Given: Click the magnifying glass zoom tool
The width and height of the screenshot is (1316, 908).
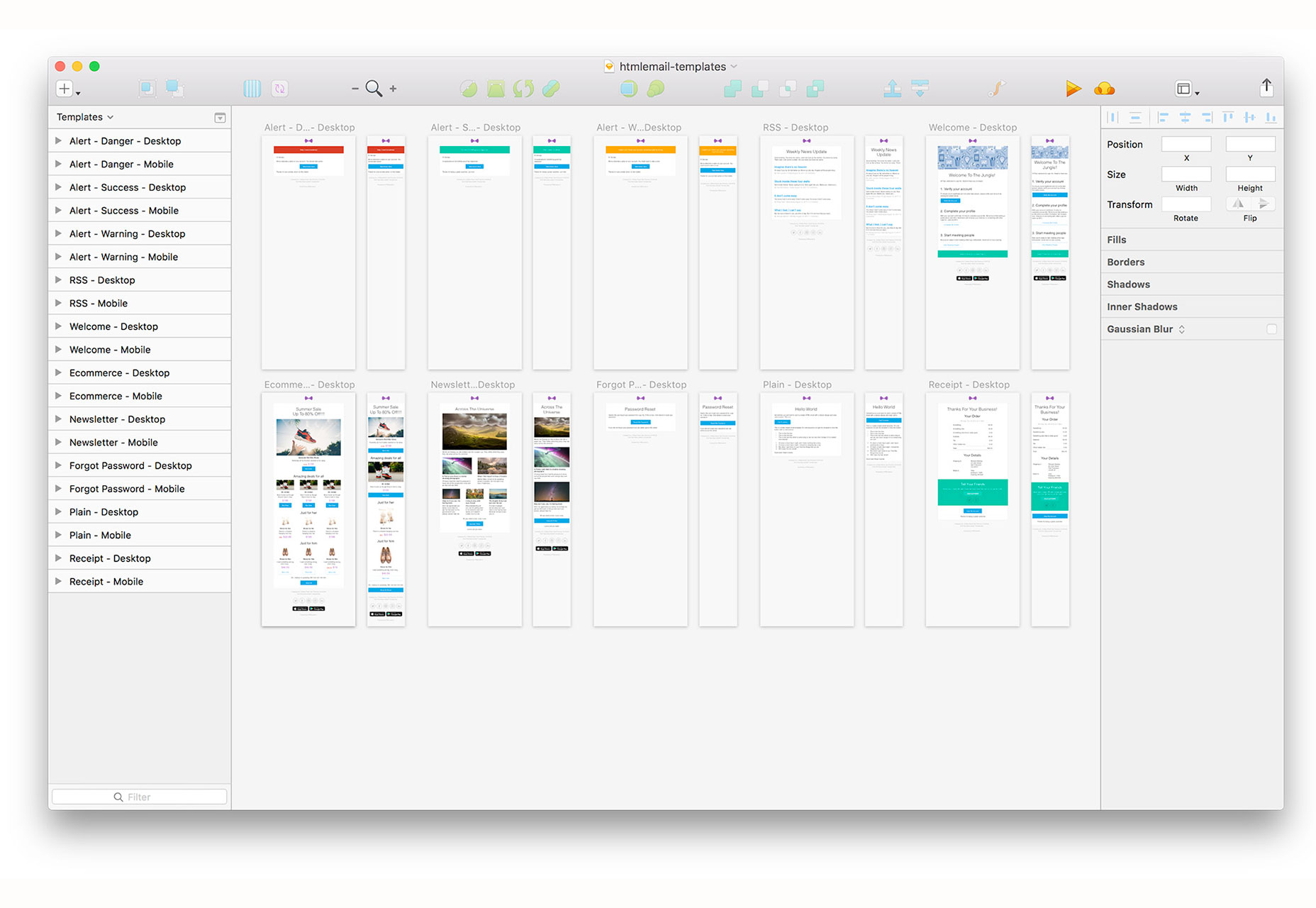Looking at the screenshot, I should (374, 89).
